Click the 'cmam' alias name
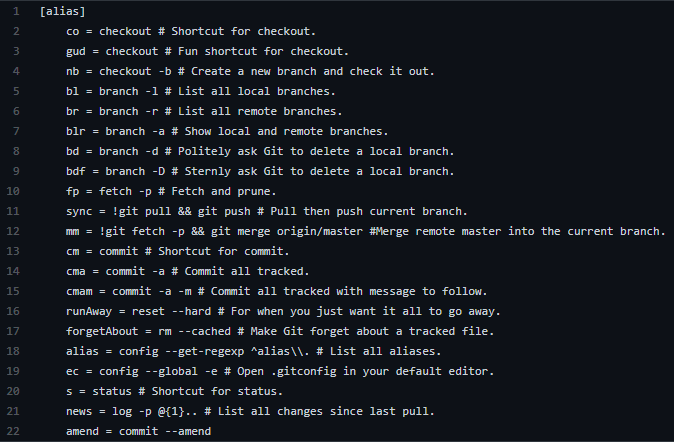The height and width of the screenshot is (442, 674). (x=79, y=292)
